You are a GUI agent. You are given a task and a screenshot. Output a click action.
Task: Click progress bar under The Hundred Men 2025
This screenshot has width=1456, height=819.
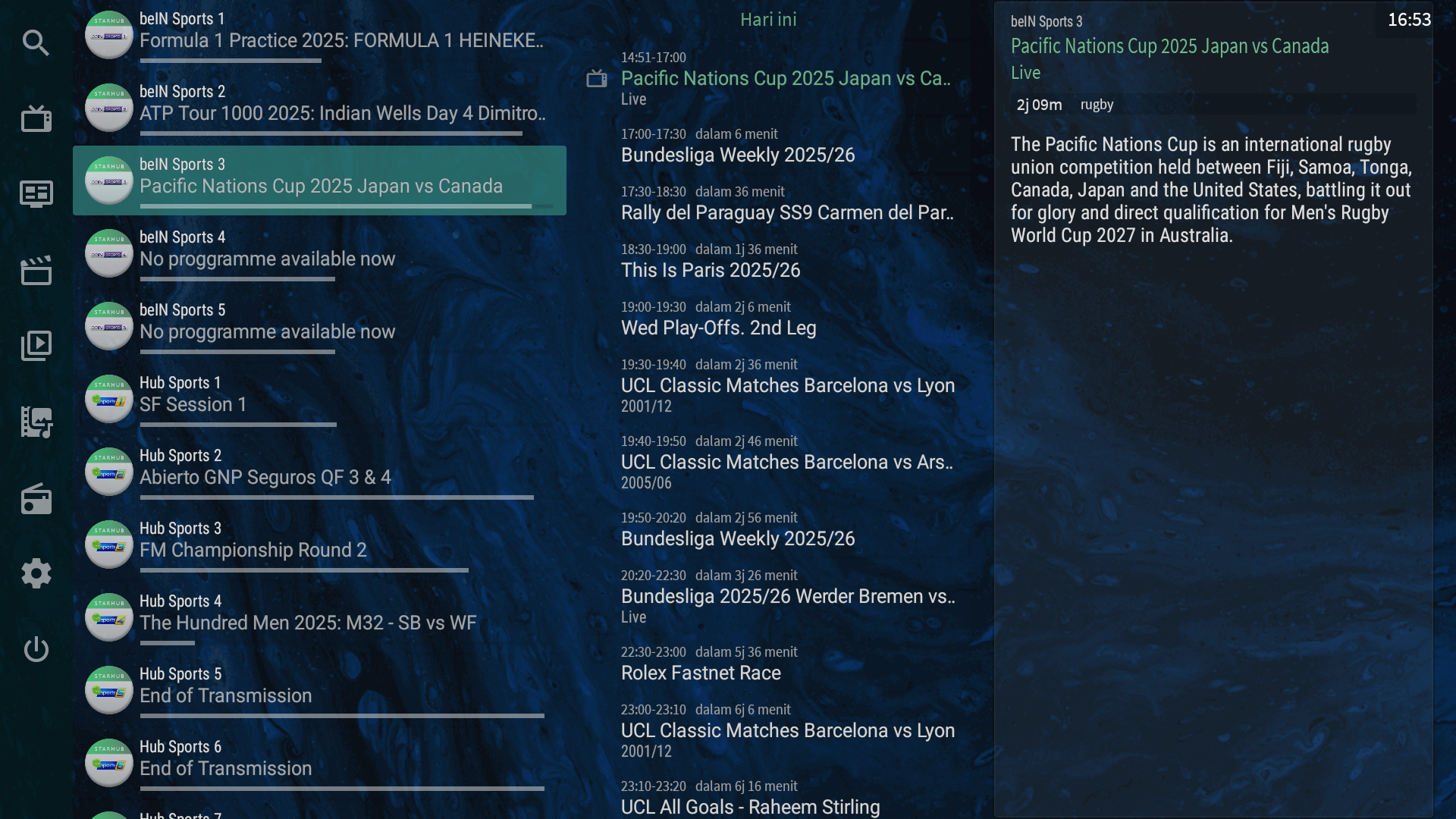pyautogui.click(x=168, y=642)
